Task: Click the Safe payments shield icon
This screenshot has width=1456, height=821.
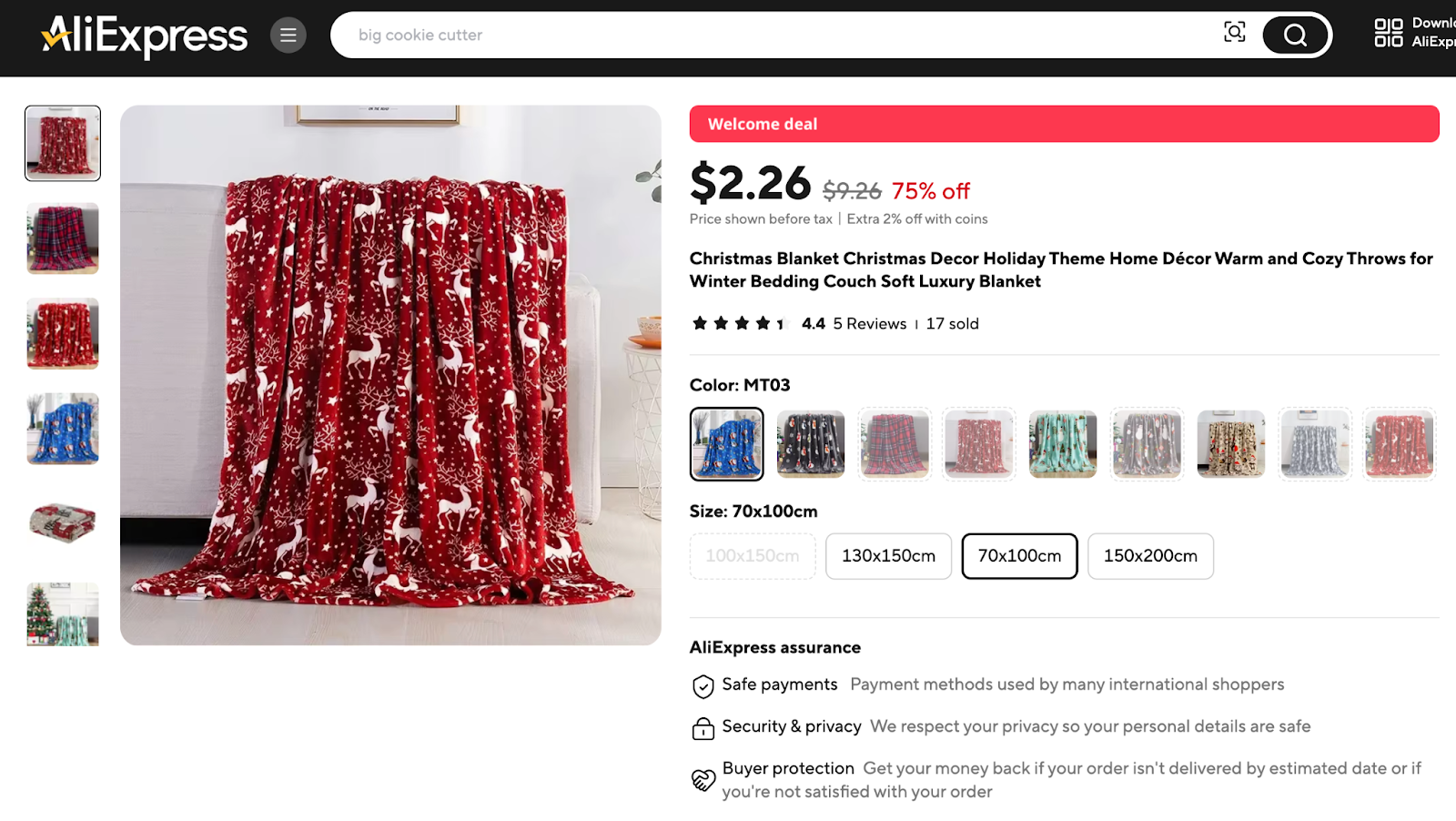Action: 703,686
